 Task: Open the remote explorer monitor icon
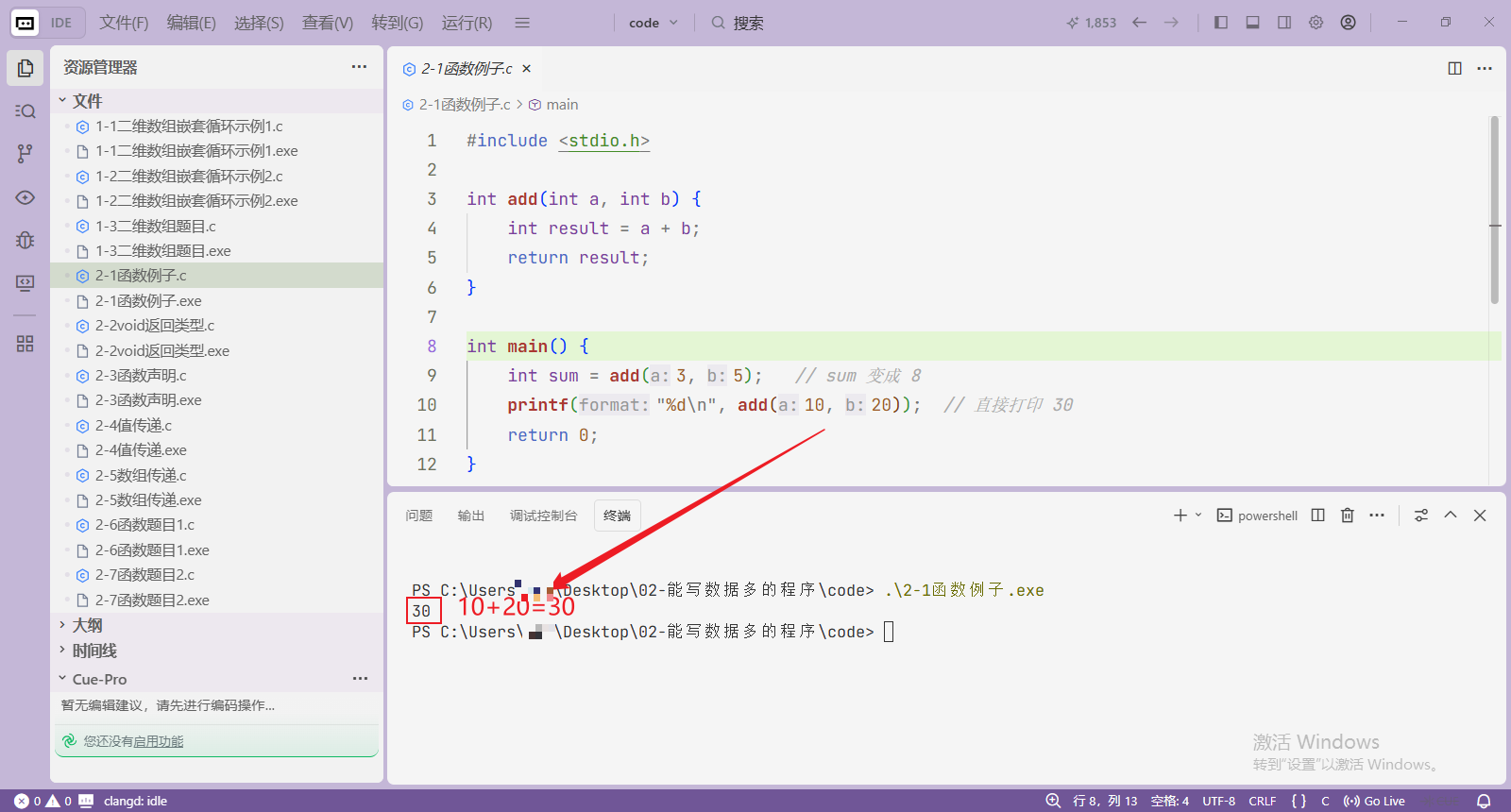(25, 282)
